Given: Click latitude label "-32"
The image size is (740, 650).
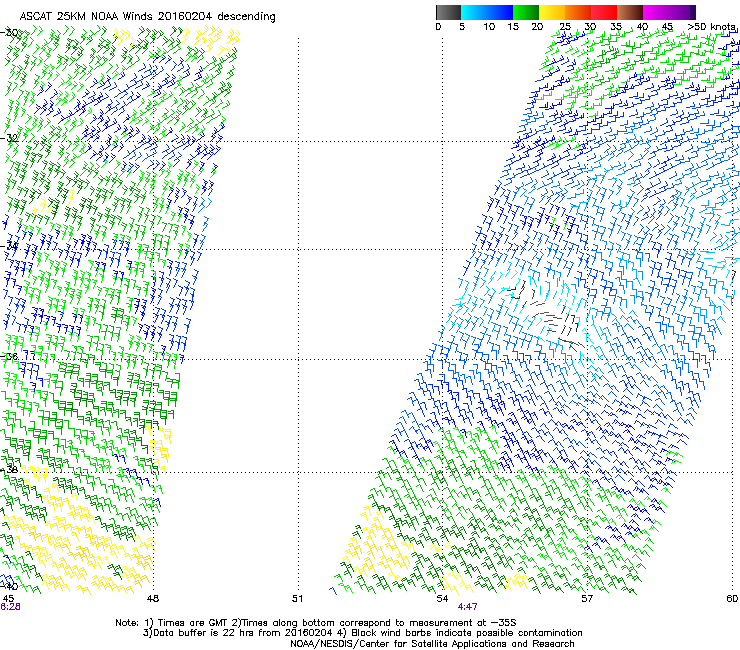Looking at the screenshot, I should (x=9, y=138).
